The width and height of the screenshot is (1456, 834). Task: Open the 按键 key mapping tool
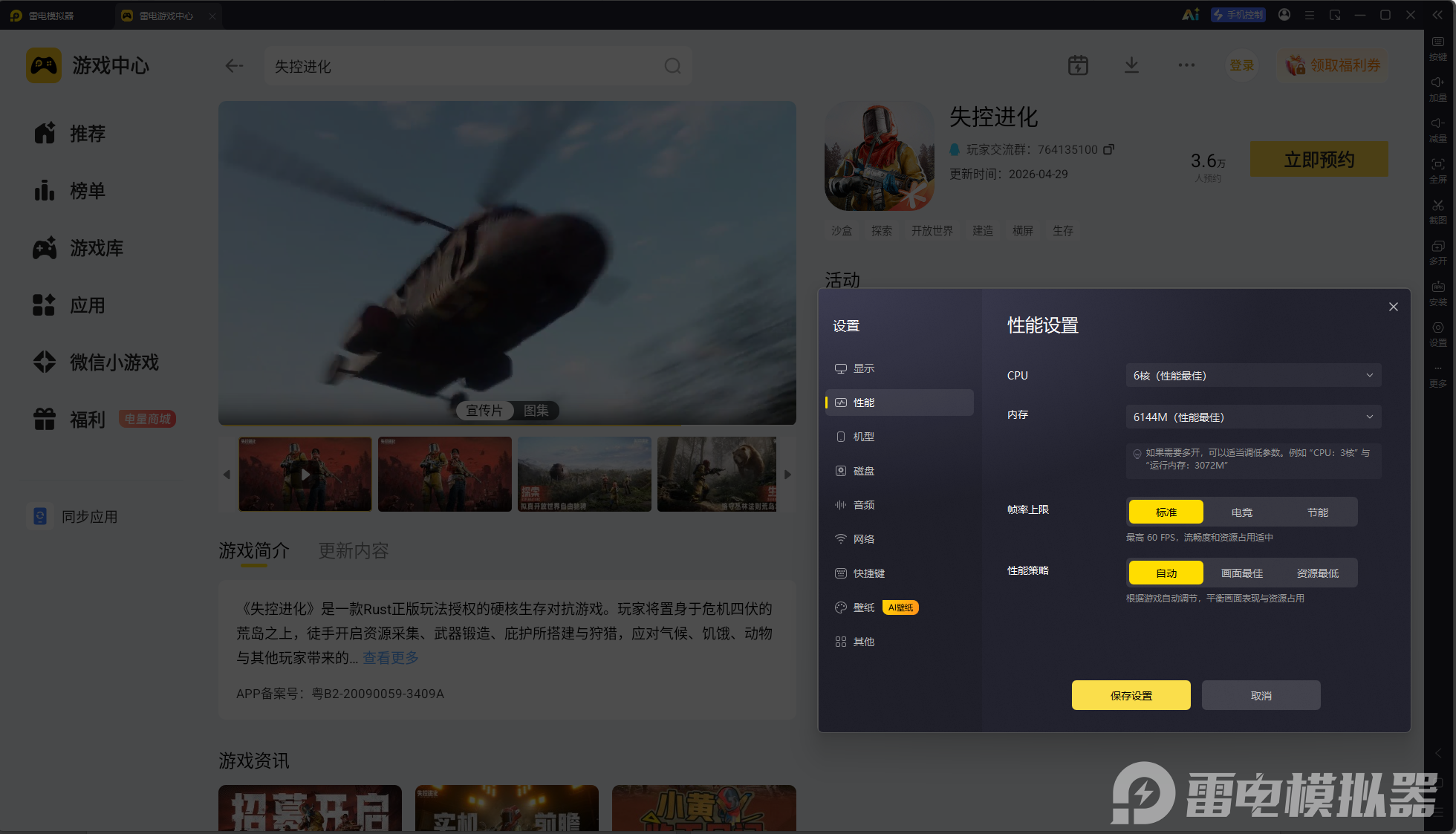click(1438, 48)
